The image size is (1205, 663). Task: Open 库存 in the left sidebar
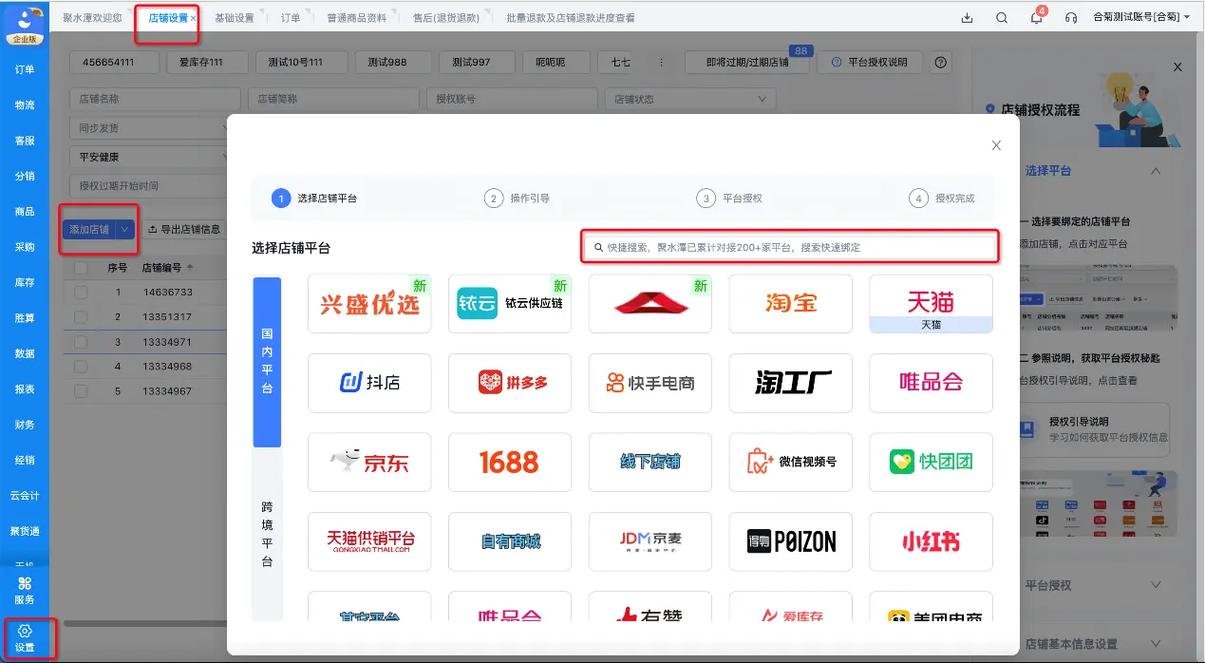(25, 283)
